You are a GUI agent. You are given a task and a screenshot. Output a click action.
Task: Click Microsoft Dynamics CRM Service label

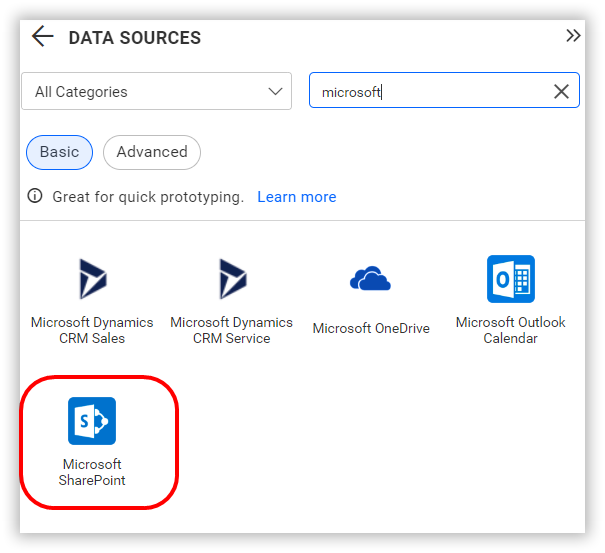pos(232,330)
